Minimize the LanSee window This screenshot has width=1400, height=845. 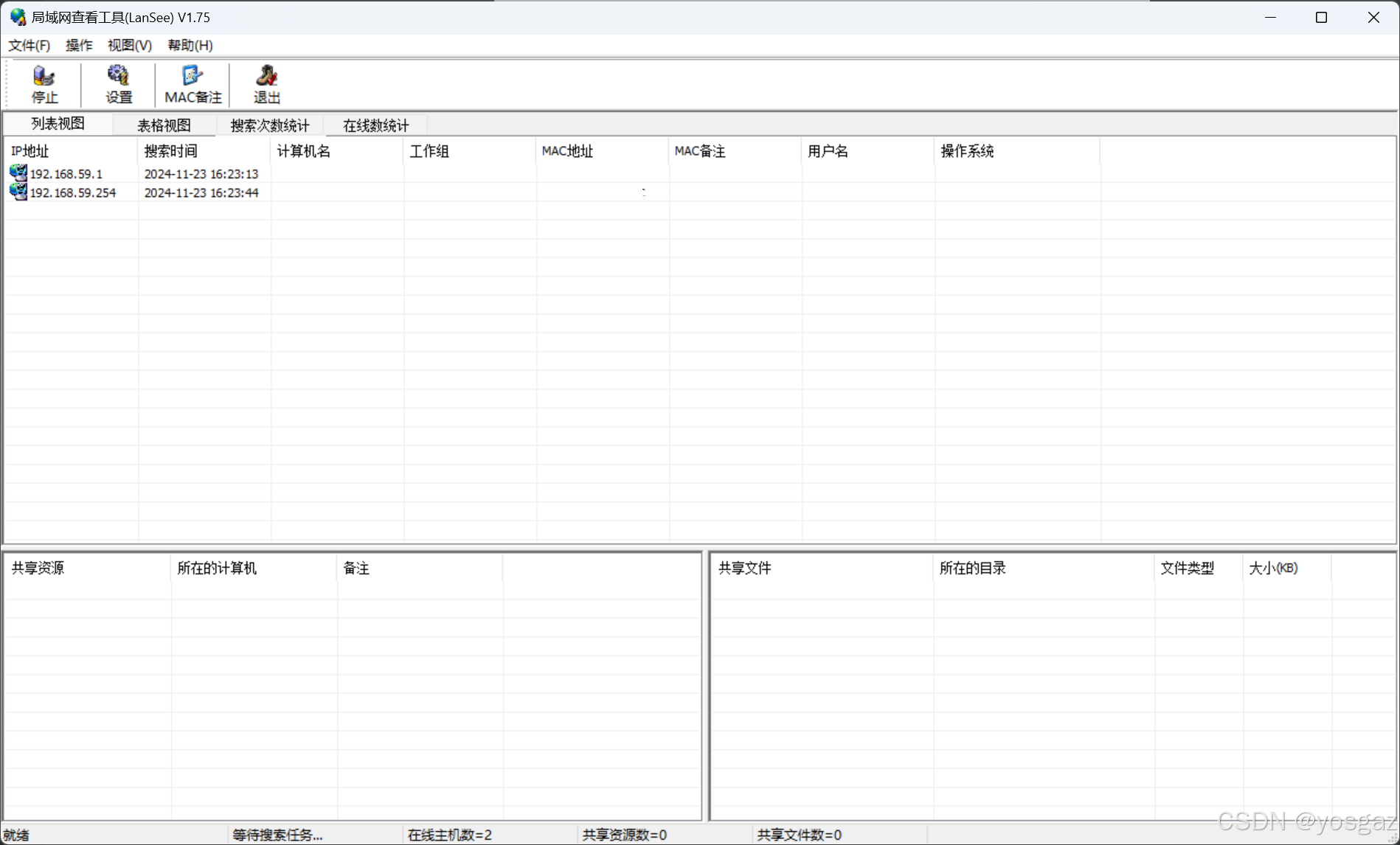1270,17
